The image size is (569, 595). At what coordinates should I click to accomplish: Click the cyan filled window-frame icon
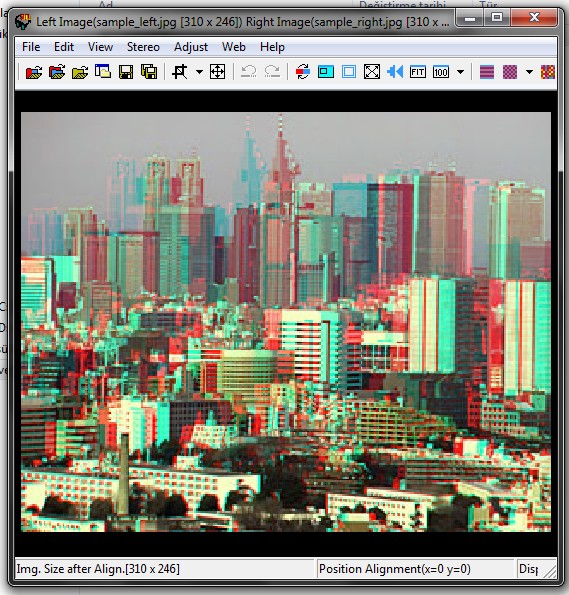(x=326, y=72)
